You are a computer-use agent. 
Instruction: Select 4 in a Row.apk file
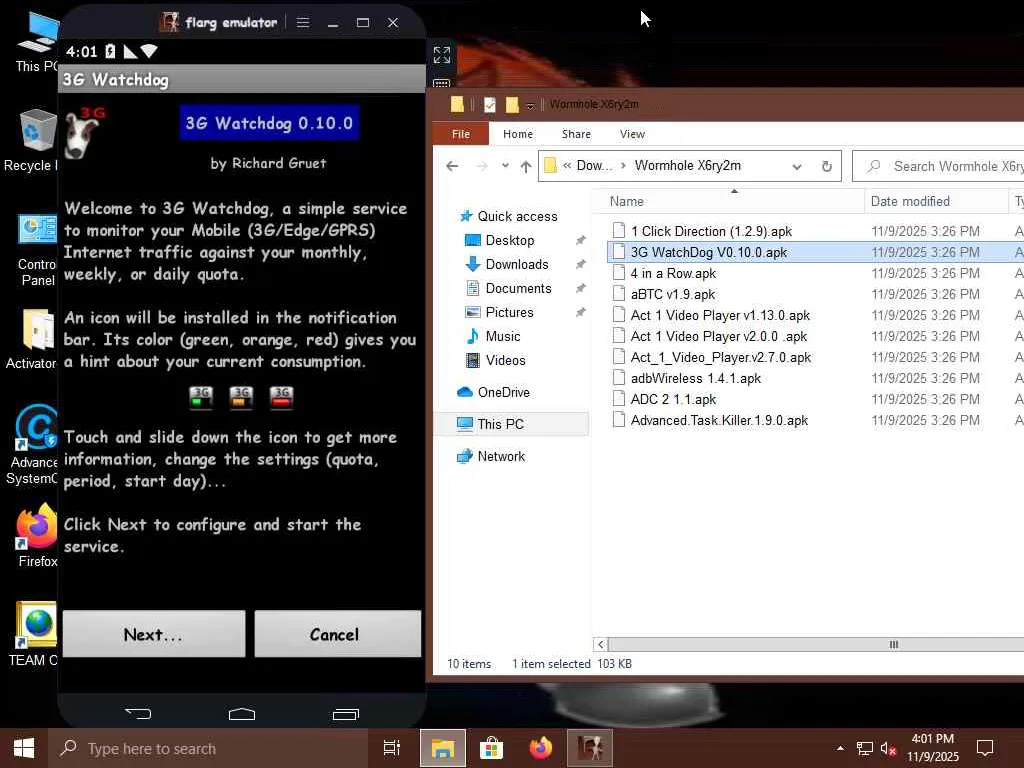point(673,273)
